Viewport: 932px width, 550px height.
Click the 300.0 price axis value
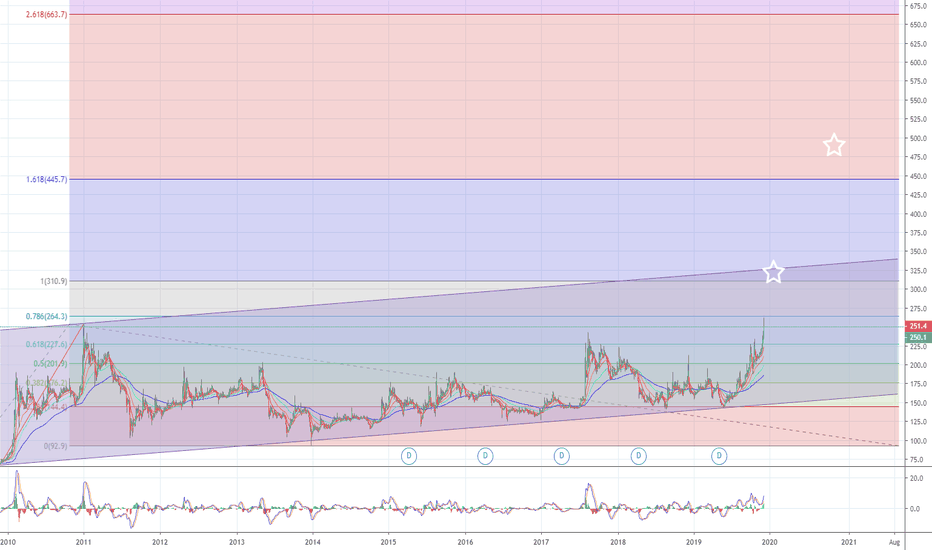point(918,290)
